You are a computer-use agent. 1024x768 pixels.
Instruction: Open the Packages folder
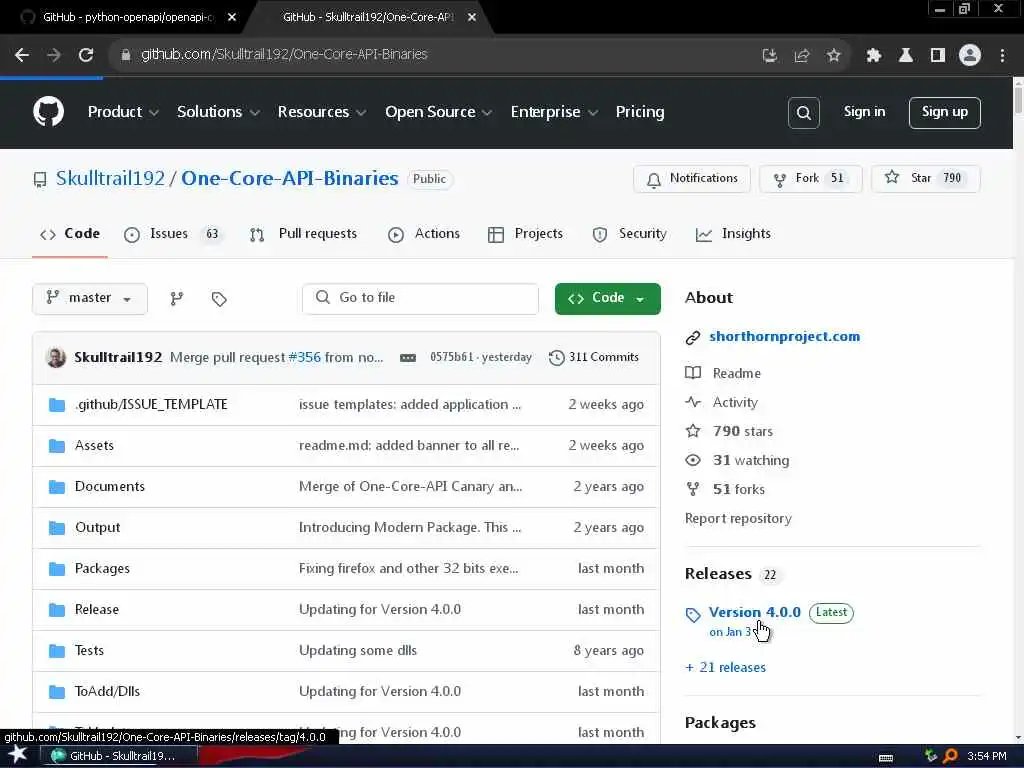(x=102, y=569)
